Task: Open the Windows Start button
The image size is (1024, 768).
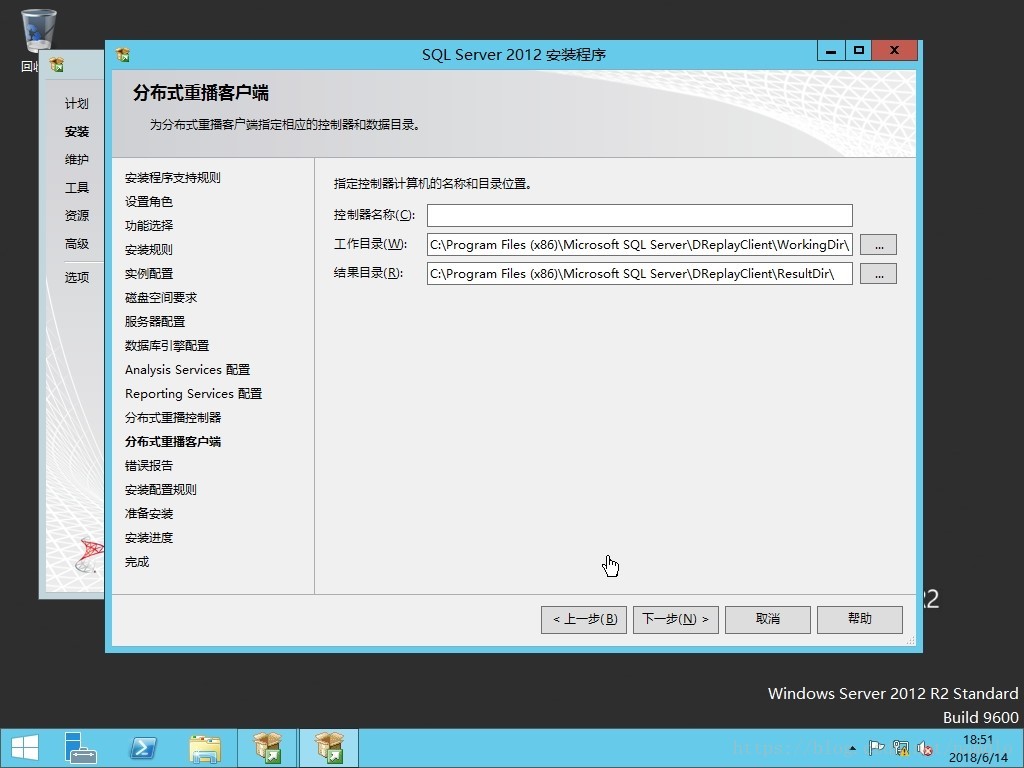Action: 24,748
